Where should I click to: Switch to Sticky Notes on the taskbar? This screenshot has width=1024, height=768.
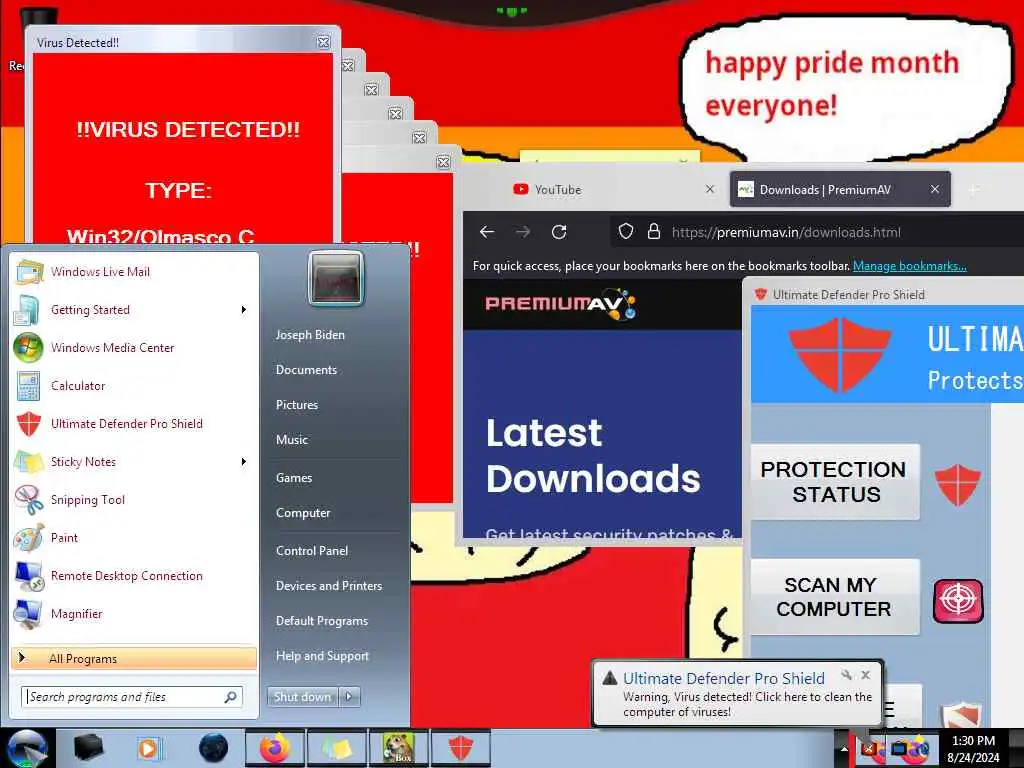[x=336, y=748]
